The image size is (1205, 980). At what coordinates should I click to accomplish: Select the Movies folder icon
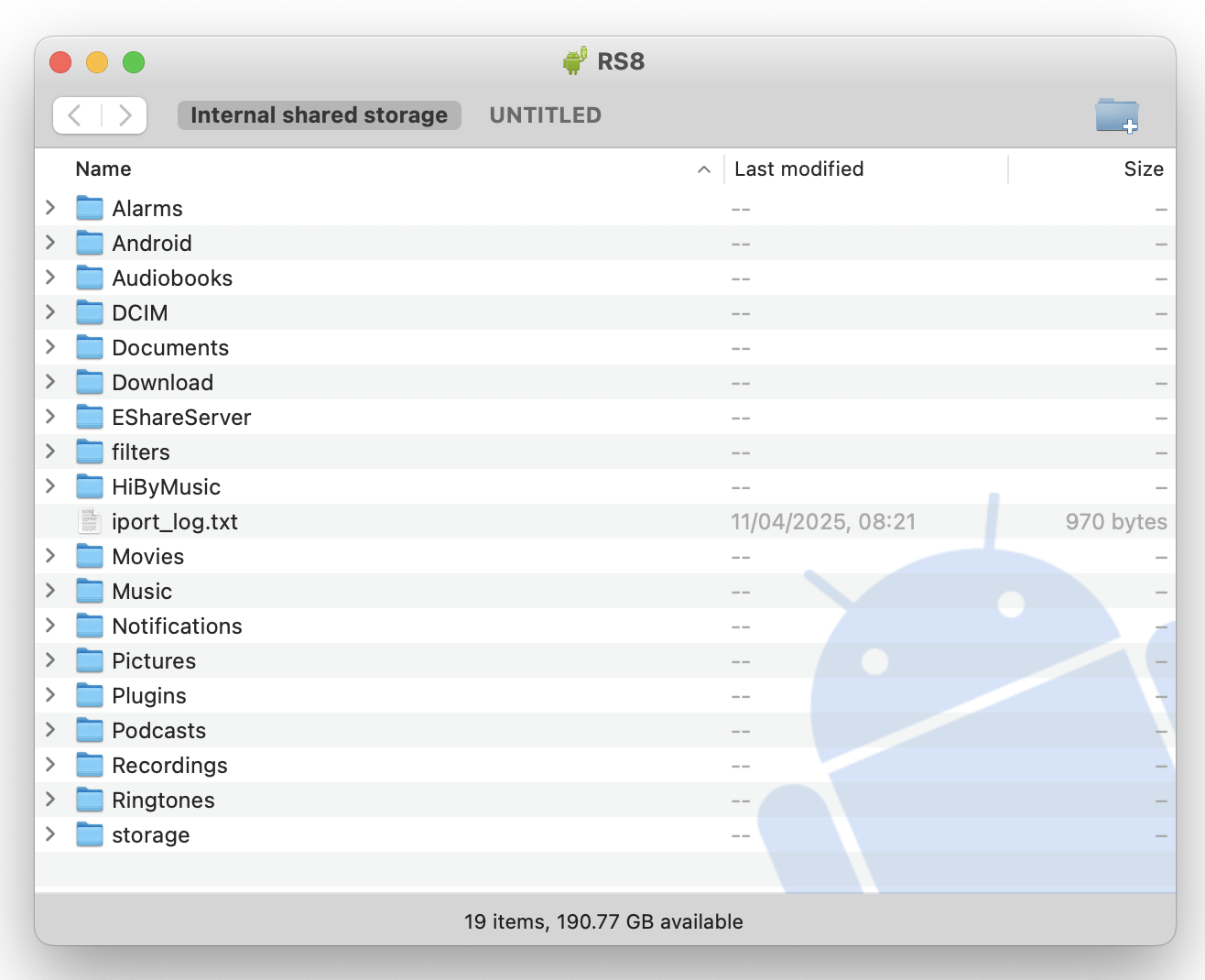point(90,557)
